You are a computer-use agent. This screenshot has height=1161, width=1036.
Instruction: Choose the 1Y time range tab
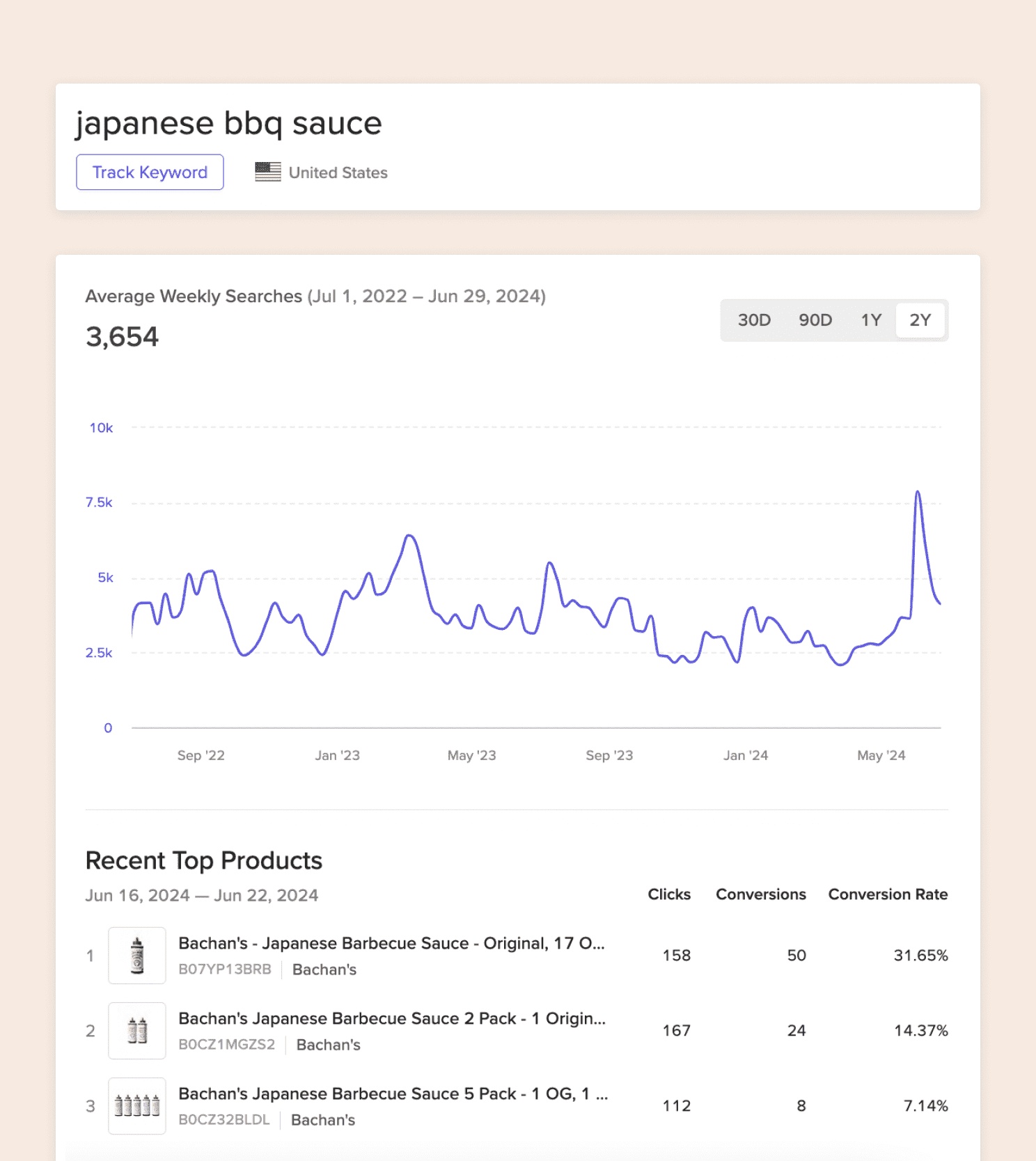pos(870,320)
